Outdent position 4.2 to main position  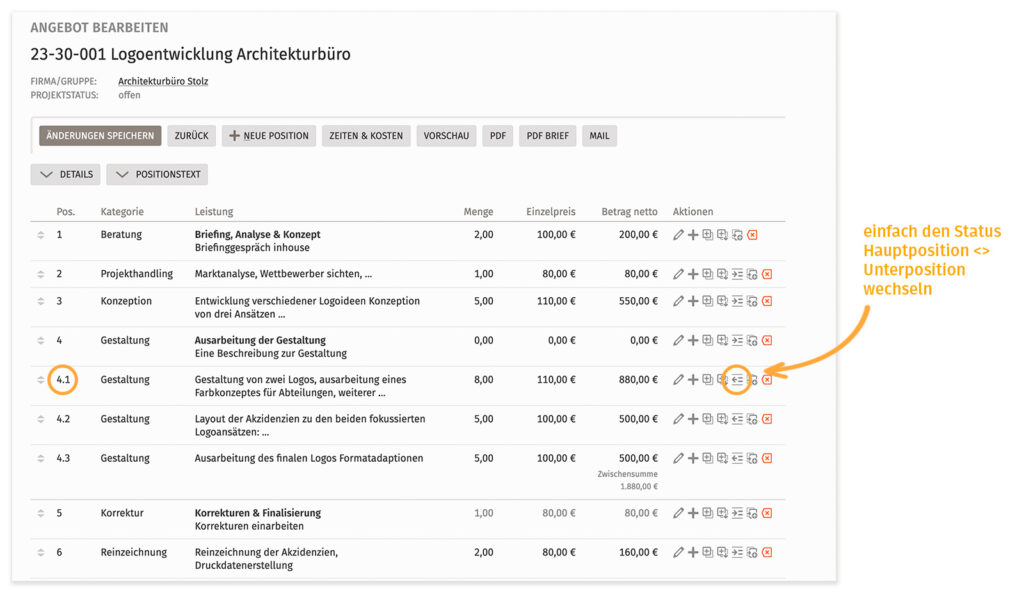(x=737, y=419)
